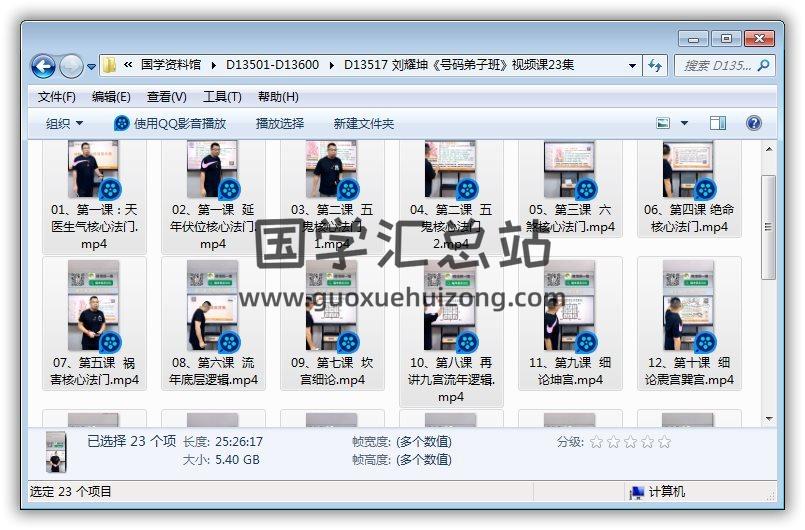Open the 帮助(H) menu

click(x=278, y=97)
